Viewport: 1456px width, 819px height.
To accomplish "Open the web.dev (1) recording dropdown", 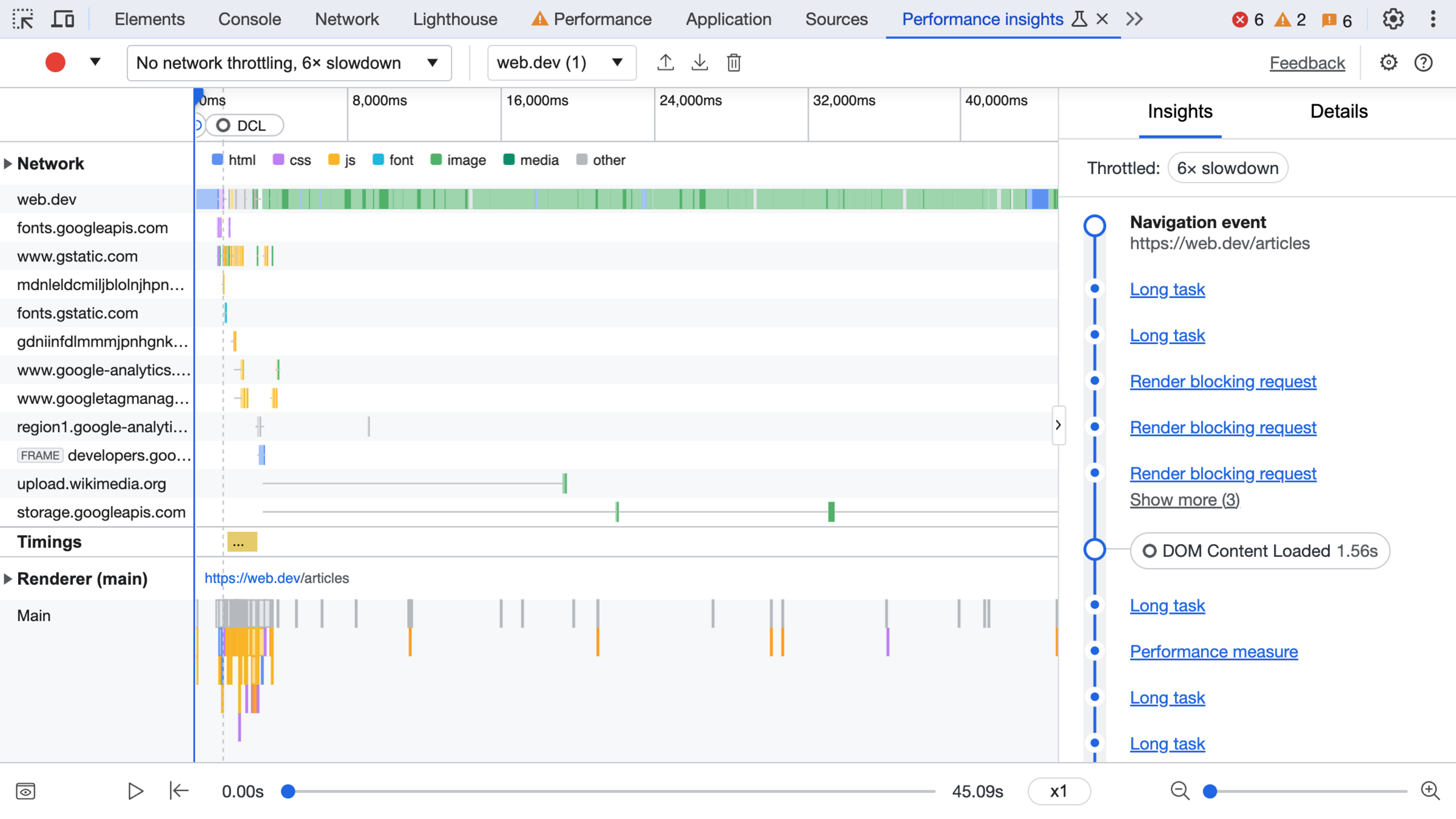I will (x=561, y=62).
